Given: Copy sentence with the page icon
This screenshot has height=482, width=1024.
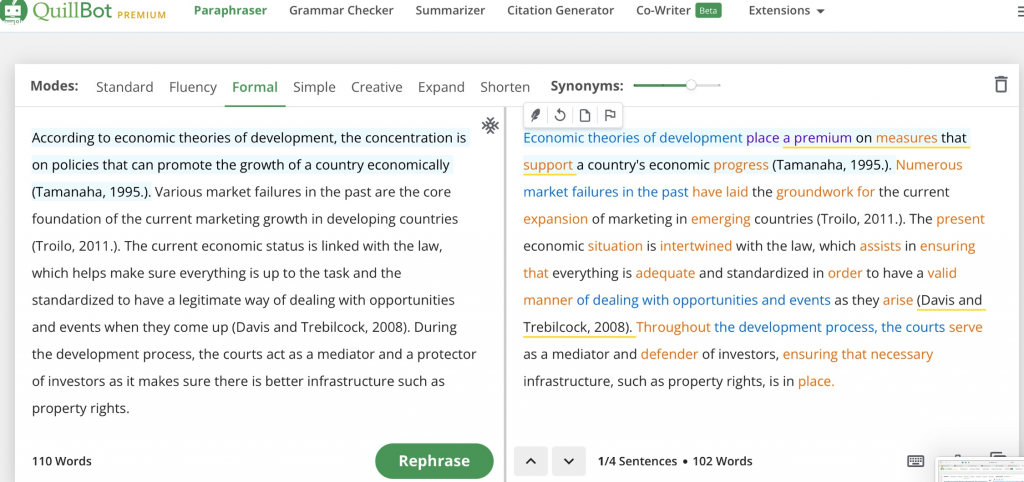Looking at the screenshot, I should point(585,116).
